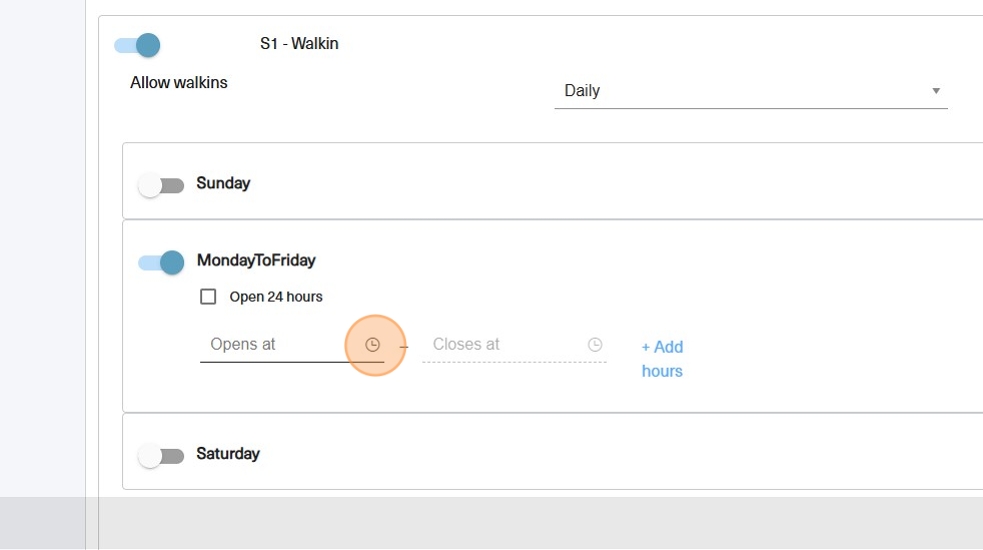Enable the Sunday toggle

(161, 185)
